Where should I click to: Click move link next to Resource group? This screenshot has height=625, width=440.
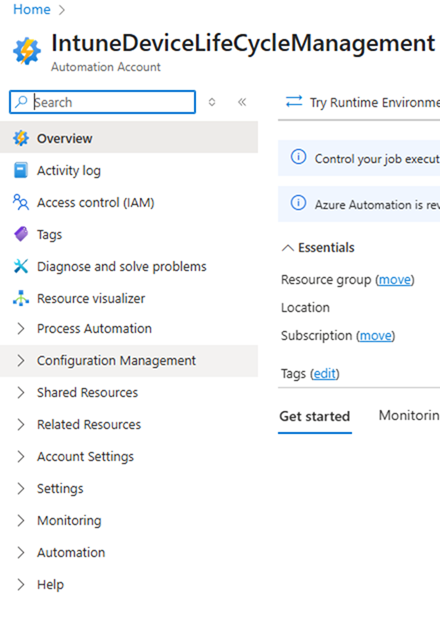pos(395,280)
